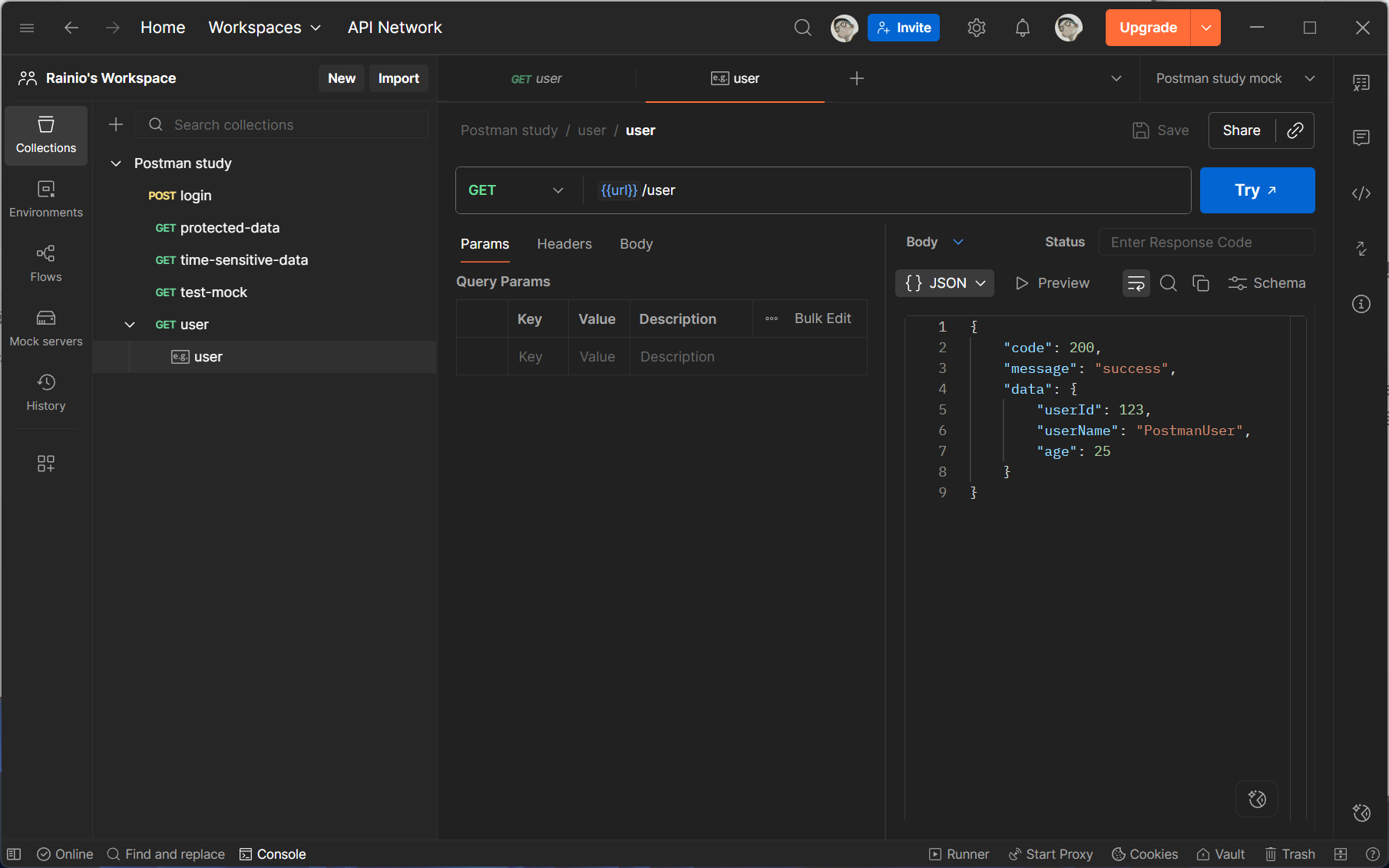The width and height of the screenshot is (1389, 868).
Task: Select the GET time-sensitive-data request
Action: coord(265,260)
